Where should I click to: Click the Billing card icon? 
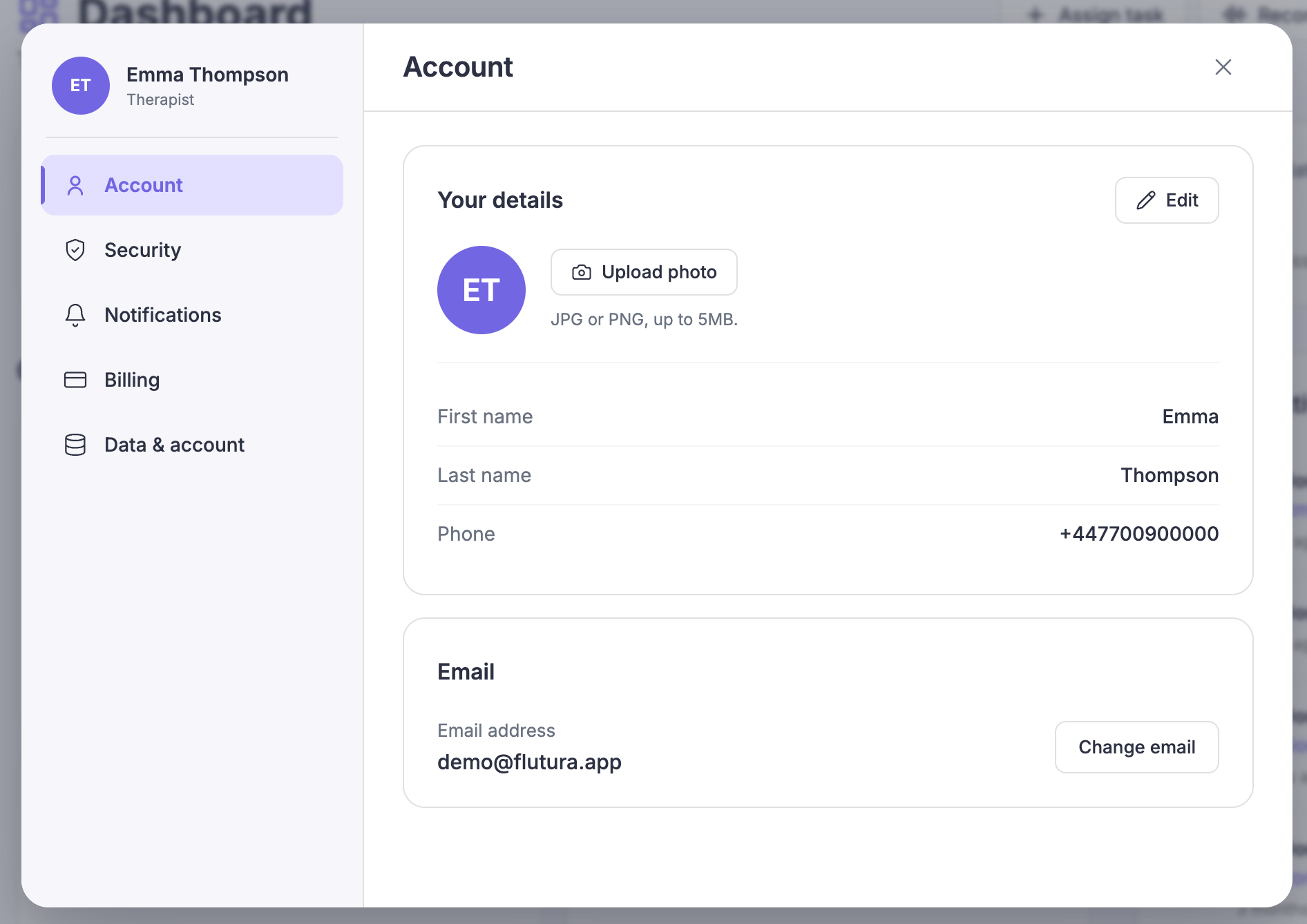pyautogui.click(x=75, y=380)
